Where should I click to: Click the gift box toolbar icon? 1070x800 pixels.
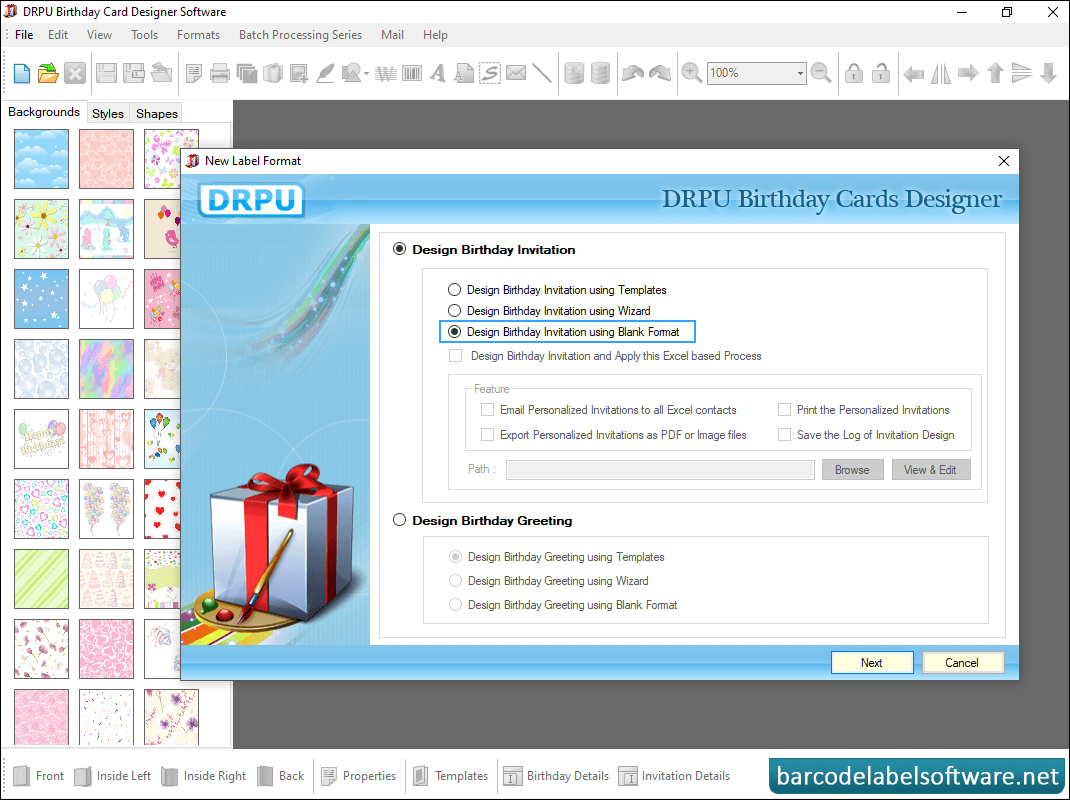pyautogui.click(x=273, y=73)
